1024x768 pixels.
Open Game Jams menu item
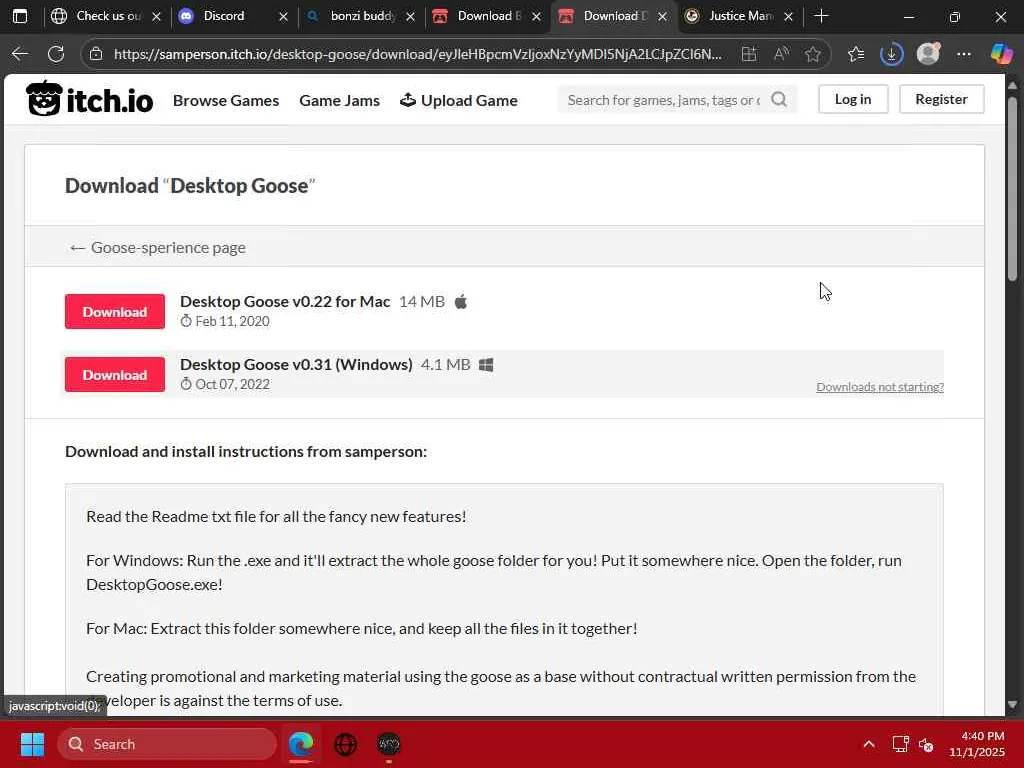click(x=340, y=100)
